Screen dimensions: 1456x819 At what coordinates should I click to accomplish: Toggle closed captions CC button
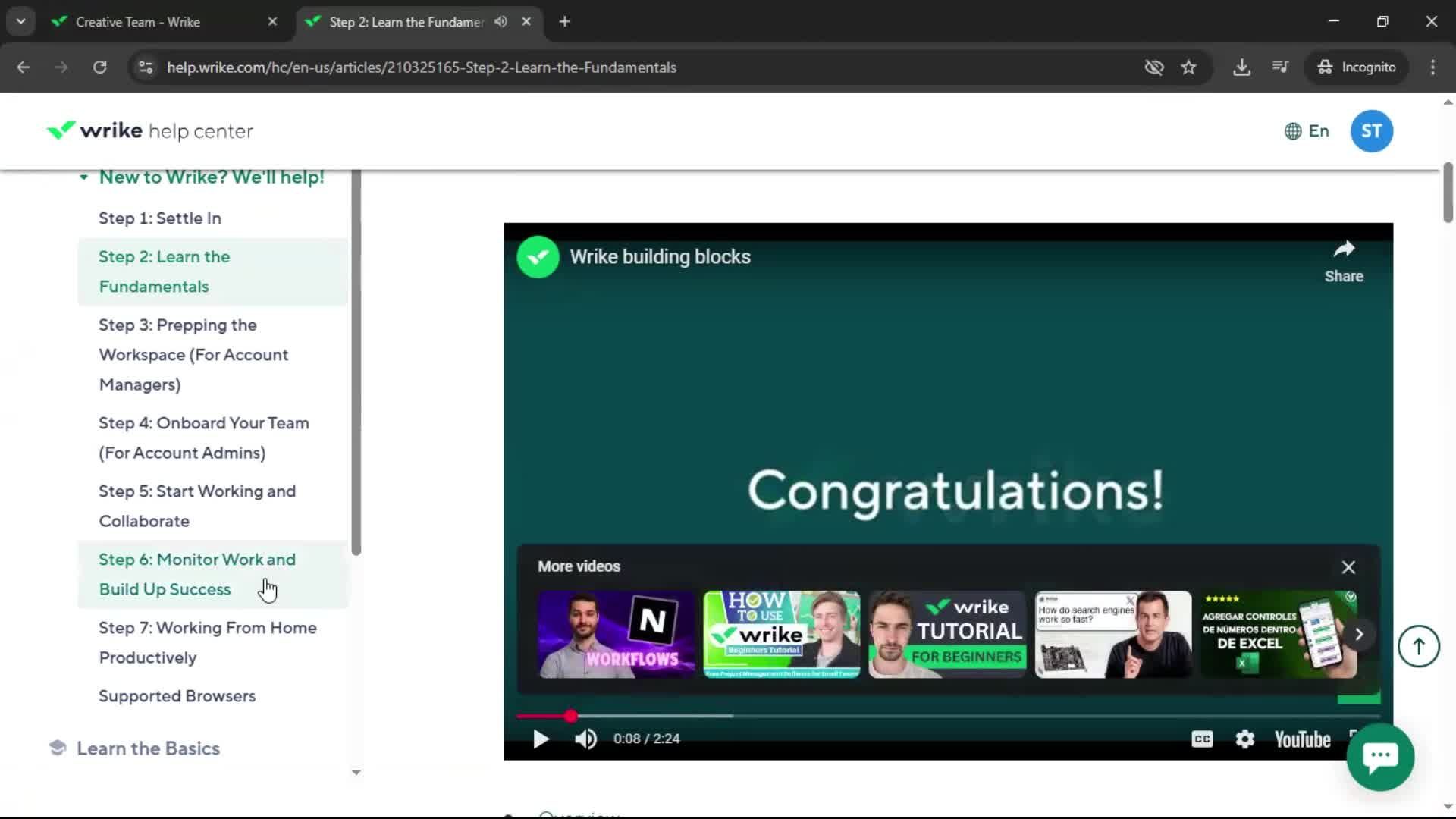[1202, 739]
